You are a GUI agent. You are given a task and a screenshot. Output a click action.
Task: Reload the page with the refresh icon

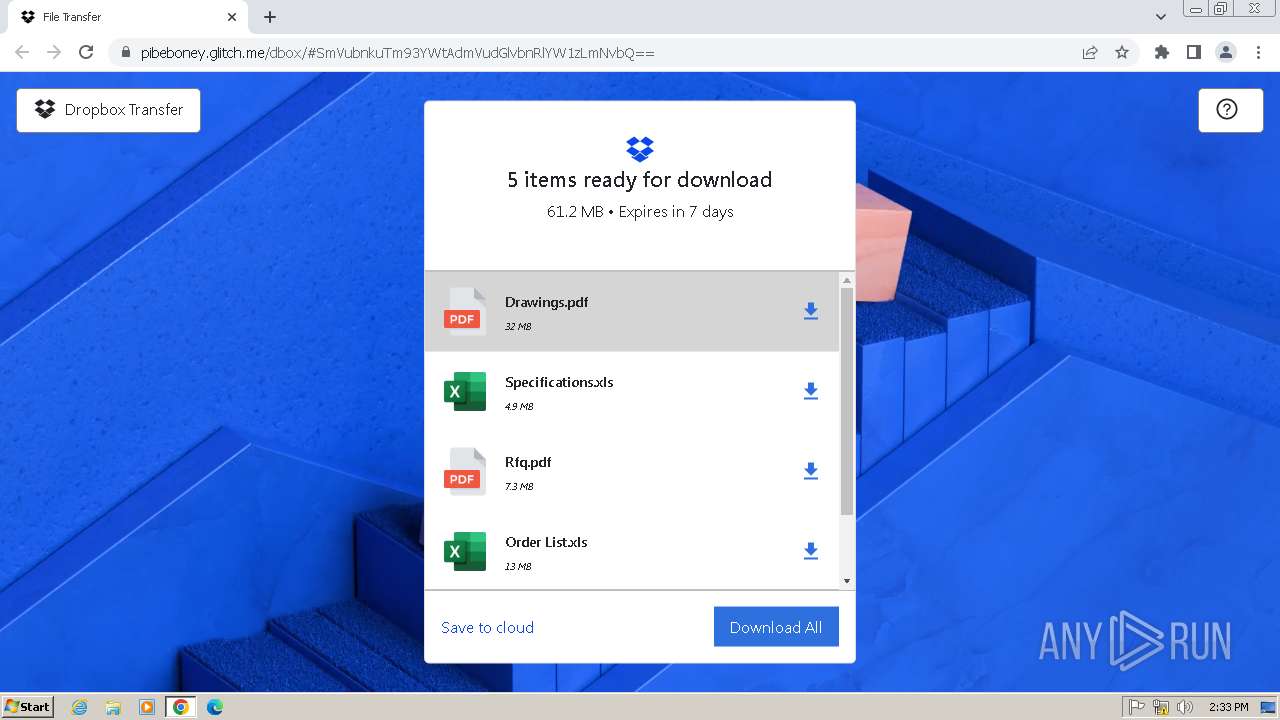pyautogui.click(x=86, y=52)
